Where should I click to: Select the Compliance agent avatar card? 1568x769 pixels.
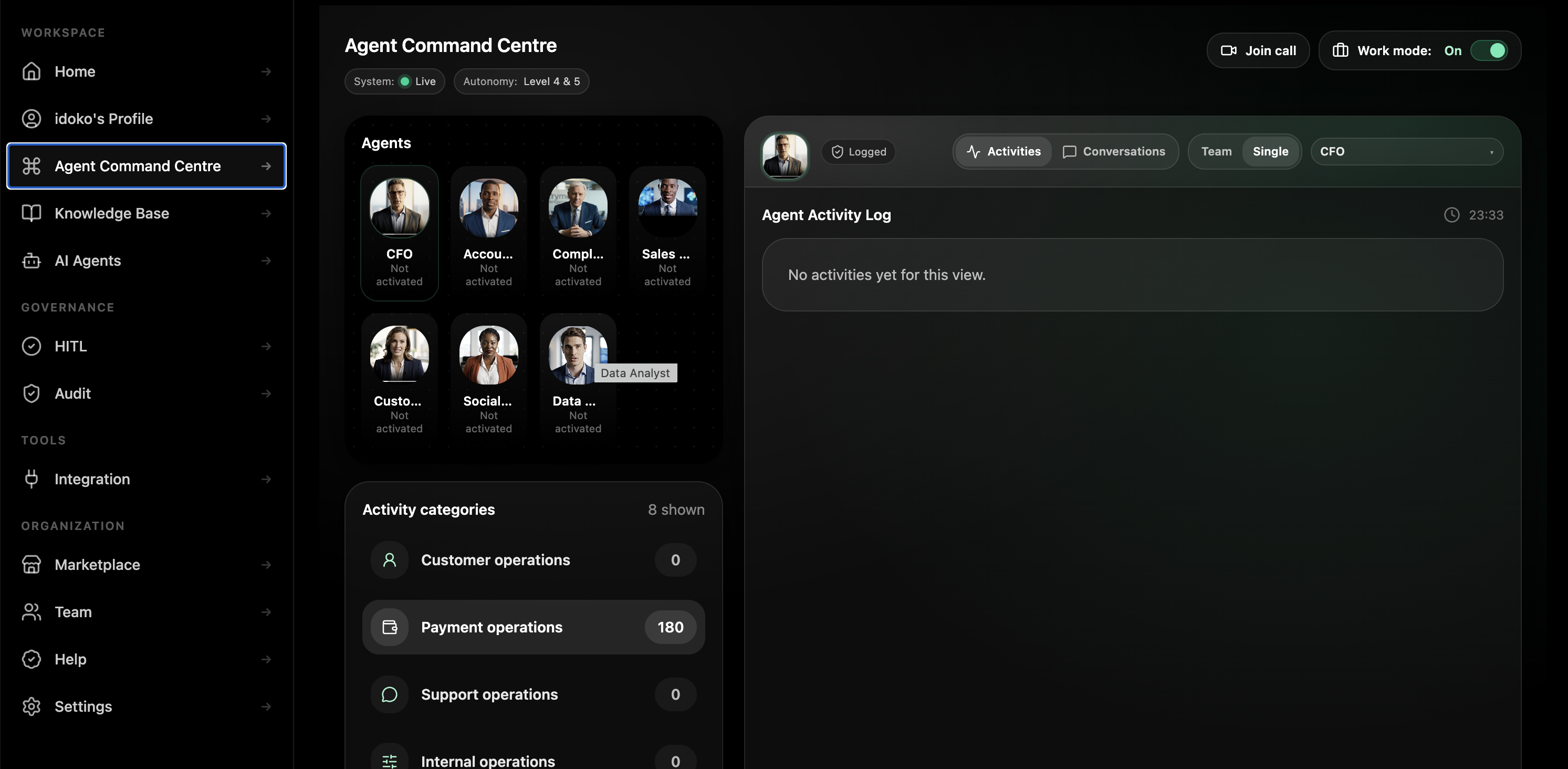click(x=578, y=233)
